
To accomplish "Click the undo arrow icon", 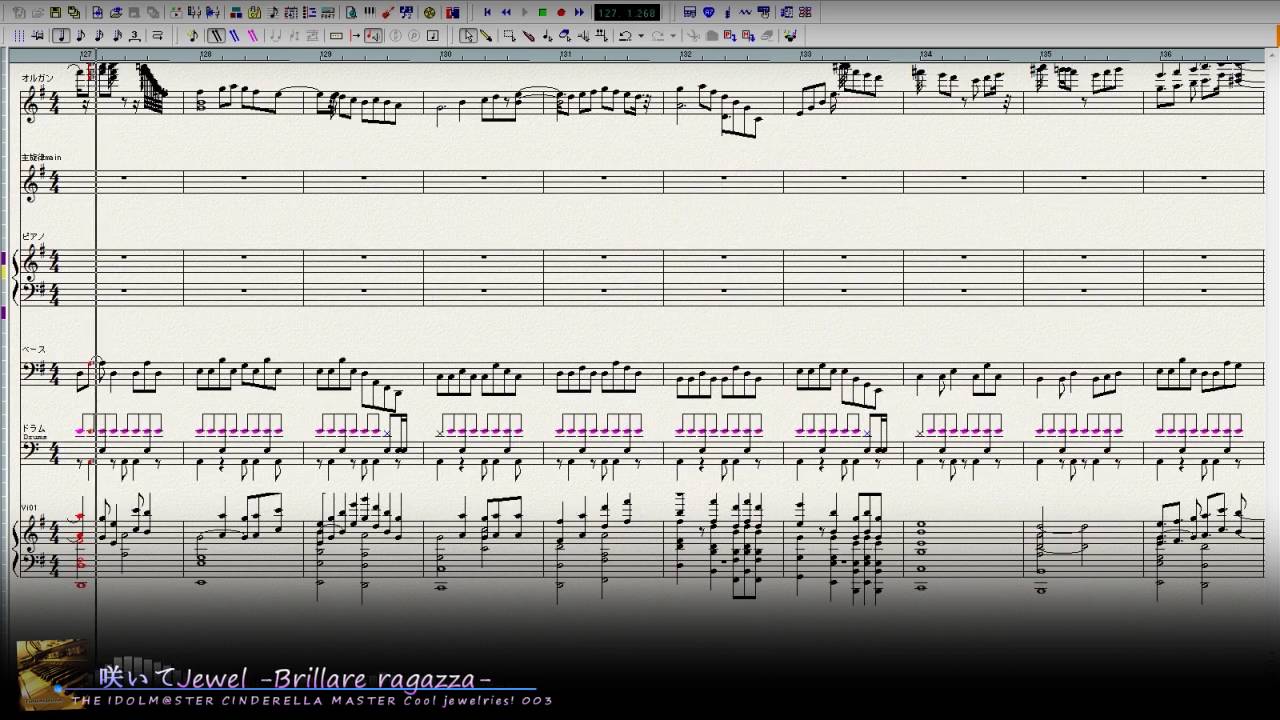I will click(x=625, y=36).
